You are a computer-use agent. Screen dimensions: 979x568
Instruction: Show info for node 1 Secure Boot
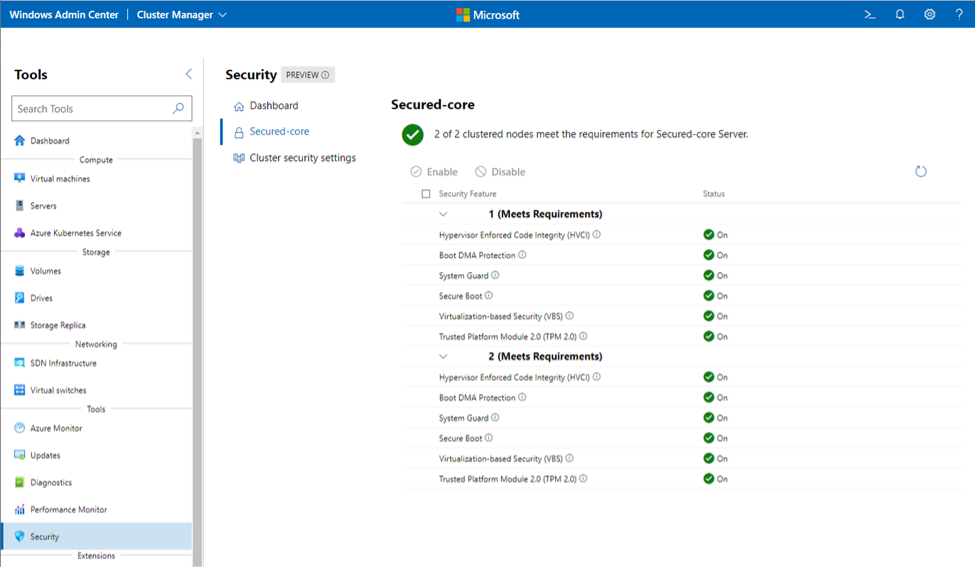(x=489, y=295)
